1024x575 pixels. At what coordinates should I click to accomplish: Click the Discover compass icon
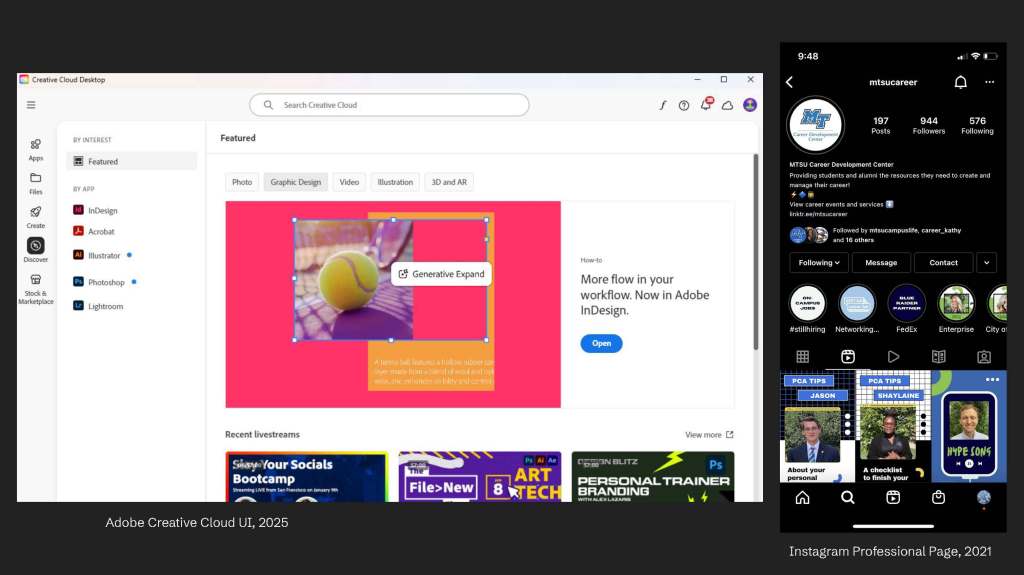pos(36,246)
